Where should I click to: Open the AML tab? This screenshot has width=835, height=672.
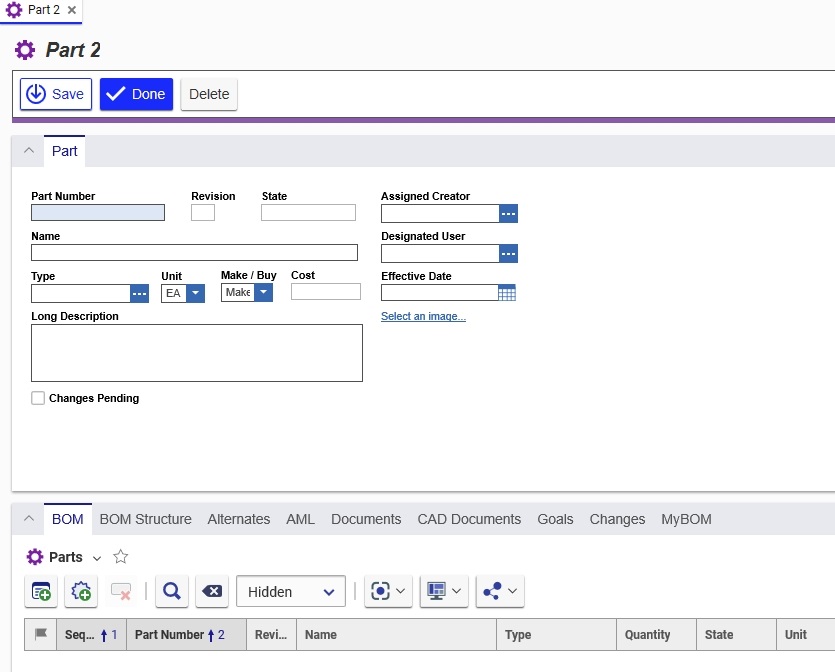pos(300,519)
